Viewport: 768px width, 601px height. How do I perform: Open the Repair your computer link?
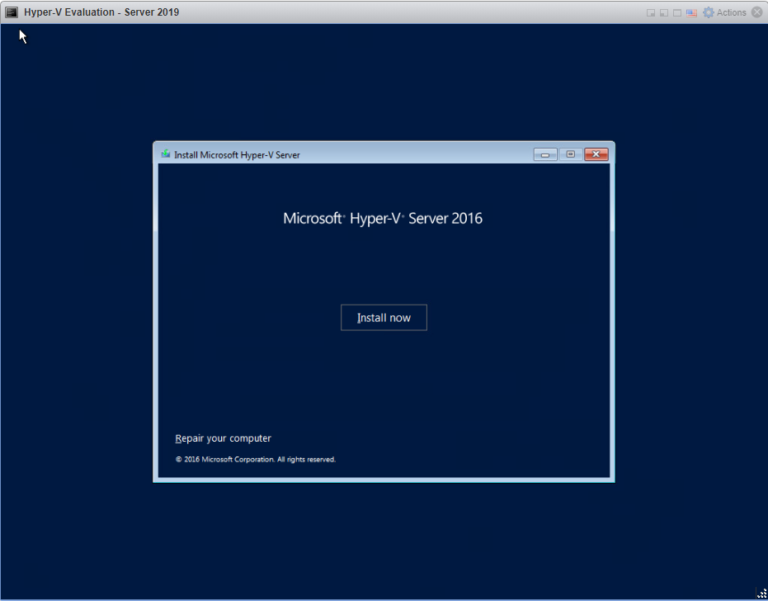[x=223, y=438]
